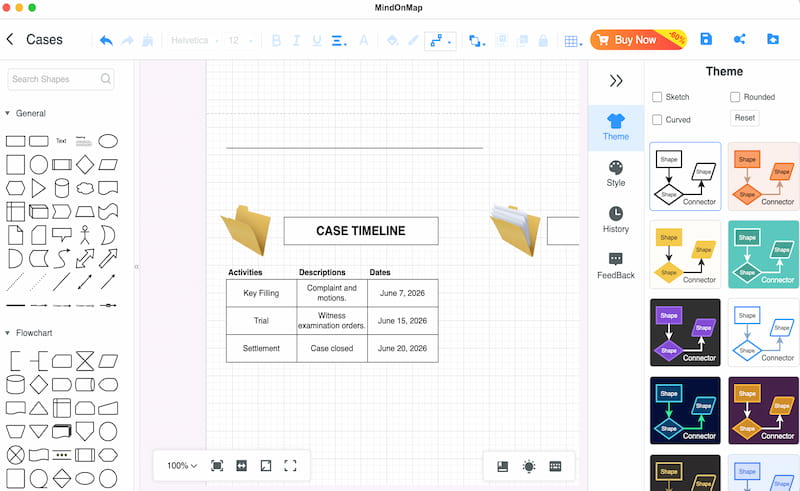Image resolution: width=800 pixels, height=491 pixels.
Task: Click the 'June 7, 2026' table cell
Action: click(x=403, y=293)
